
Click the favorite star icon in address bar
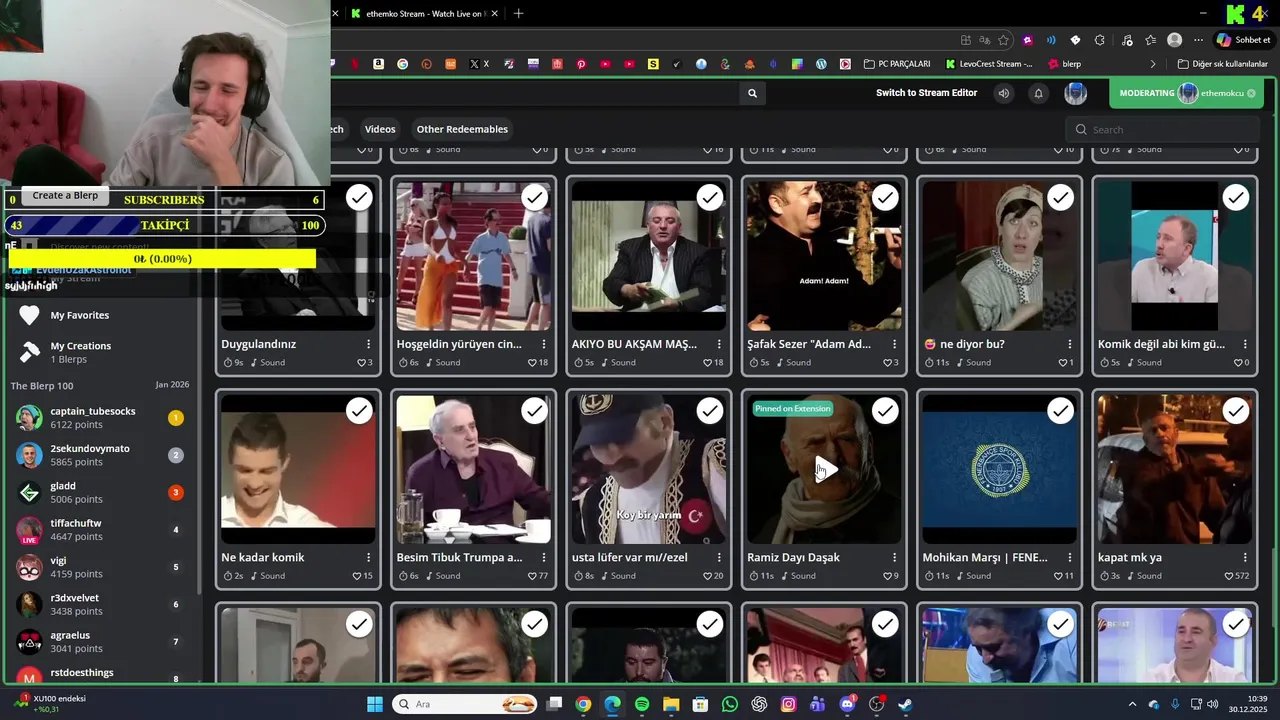[x=1003, y=40]
